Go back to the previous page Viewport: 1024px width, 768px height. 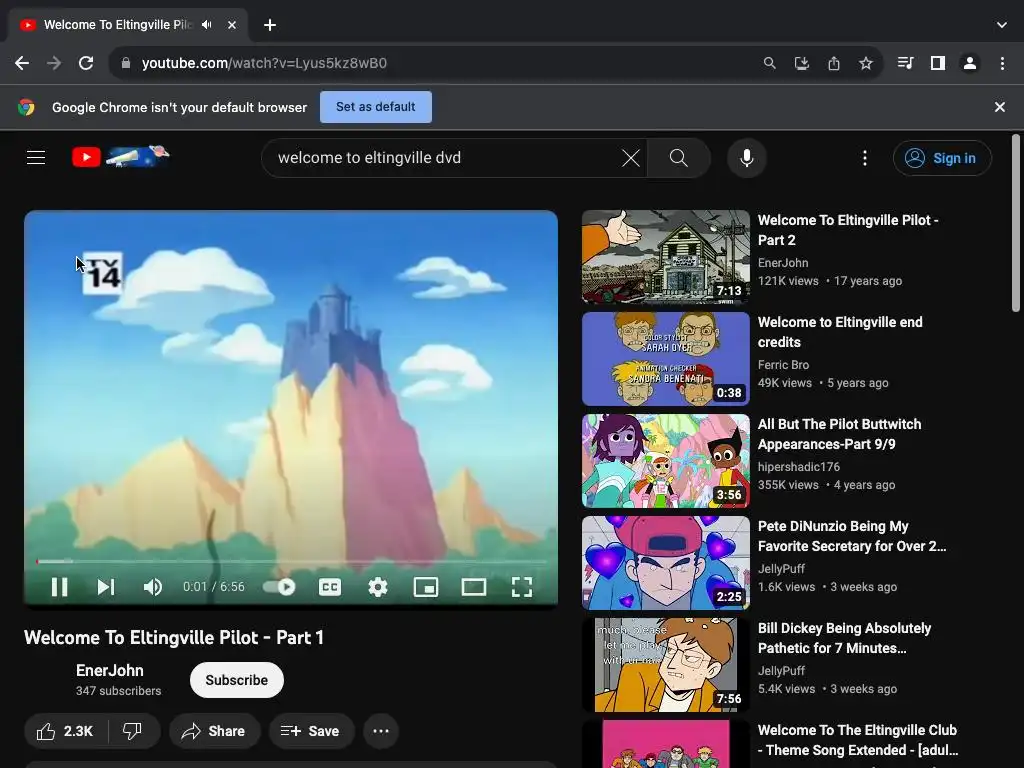click(22, 63)
